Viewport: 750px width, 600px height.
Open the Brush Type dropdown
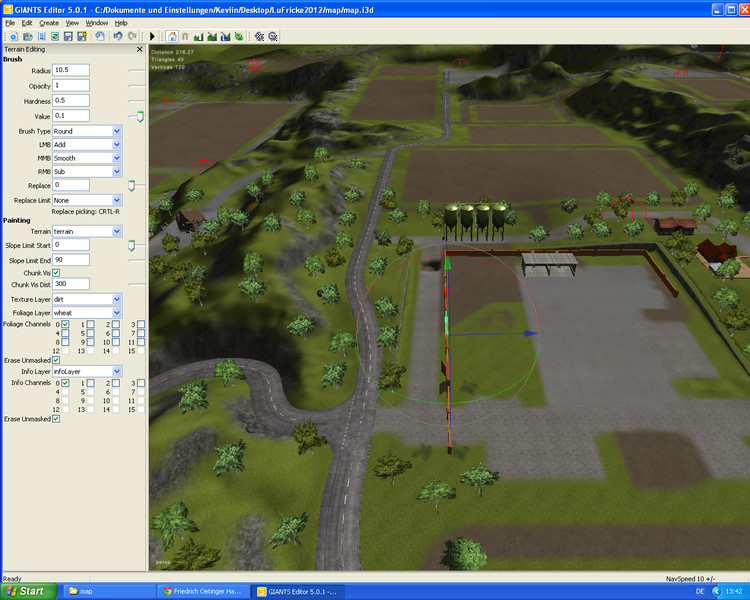[x=87, y=131]
